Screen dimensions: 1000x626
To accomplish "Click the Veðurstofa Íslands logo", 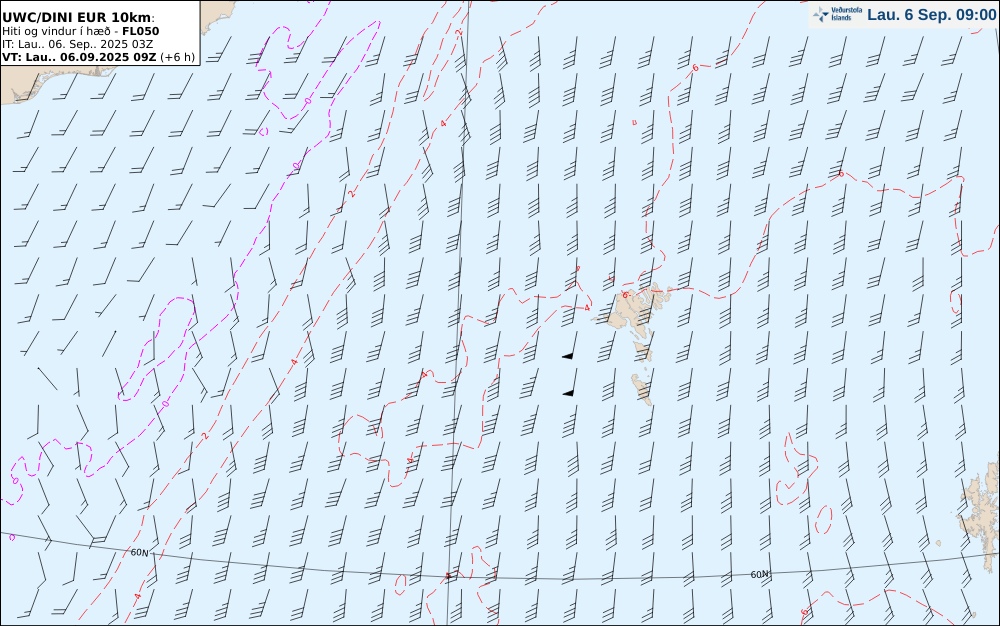I will [x=837, y=14].
